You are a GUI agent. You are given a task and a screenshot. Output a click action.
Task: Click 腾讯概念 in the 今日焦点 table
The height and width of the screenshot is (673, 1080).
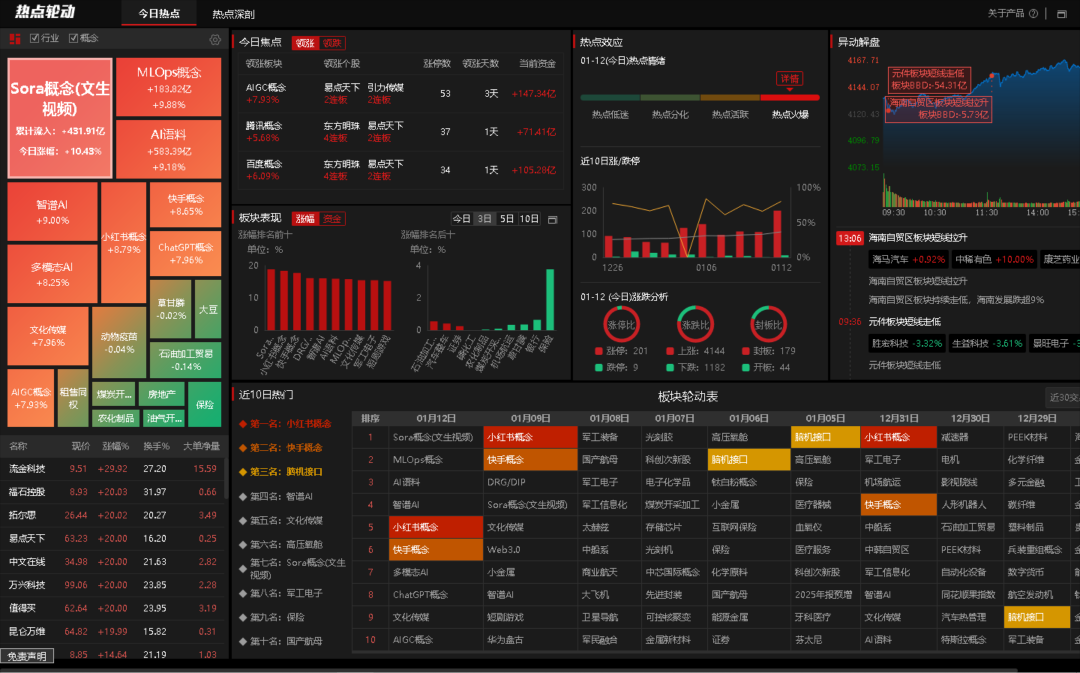(x=264, y=125)
